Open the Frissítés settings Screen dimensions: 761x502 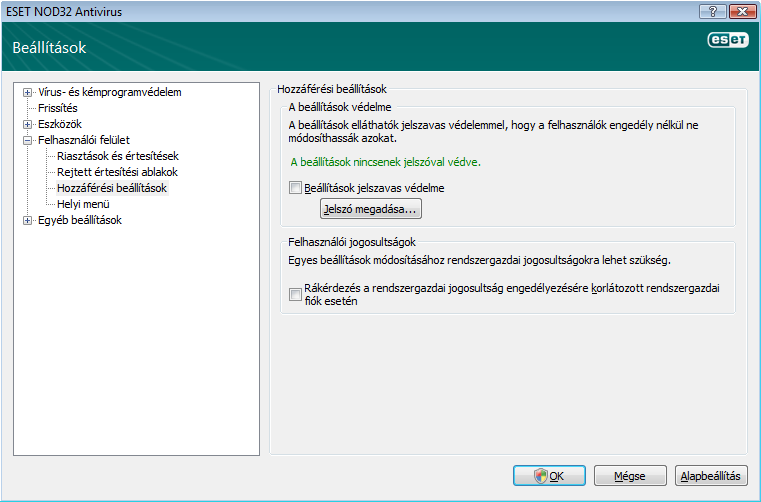pyautogui.click(x=58, y=108)
